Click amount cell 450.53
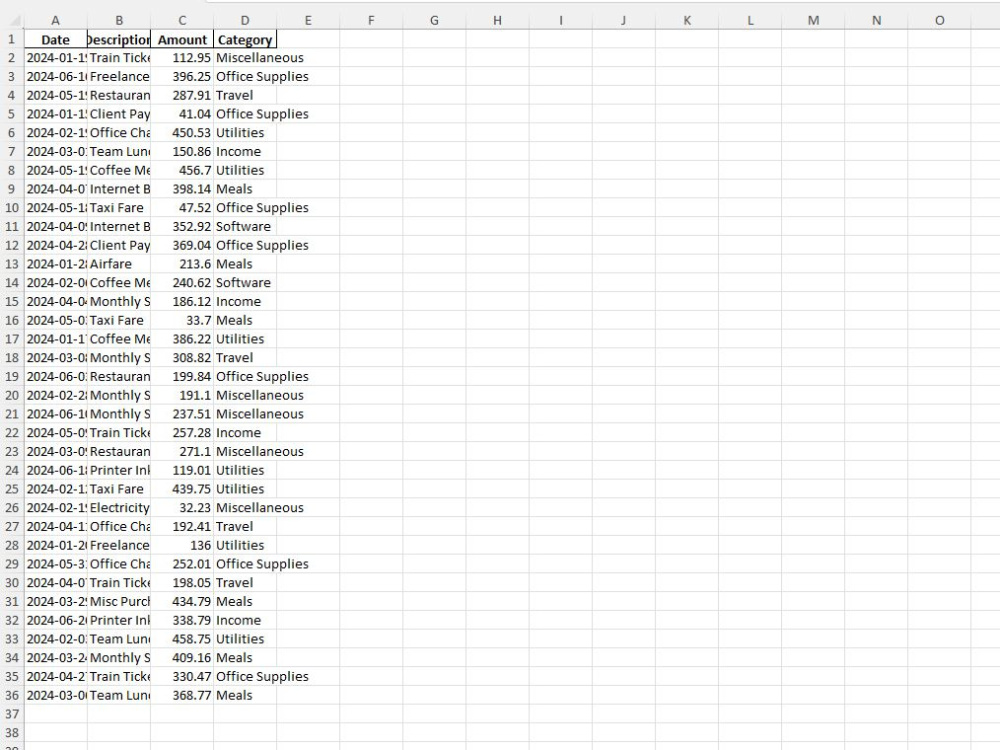Image resolution: width=1000 pixels, height=750 pixels. (x=182, y=133)
